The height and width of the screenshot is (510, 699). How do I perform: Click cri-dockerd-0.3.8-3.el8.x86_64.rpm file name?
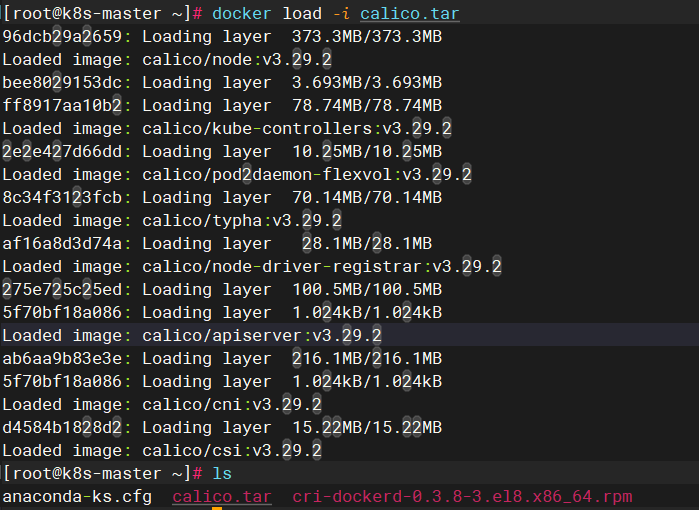pyautogui.click(x=462, y=497)
